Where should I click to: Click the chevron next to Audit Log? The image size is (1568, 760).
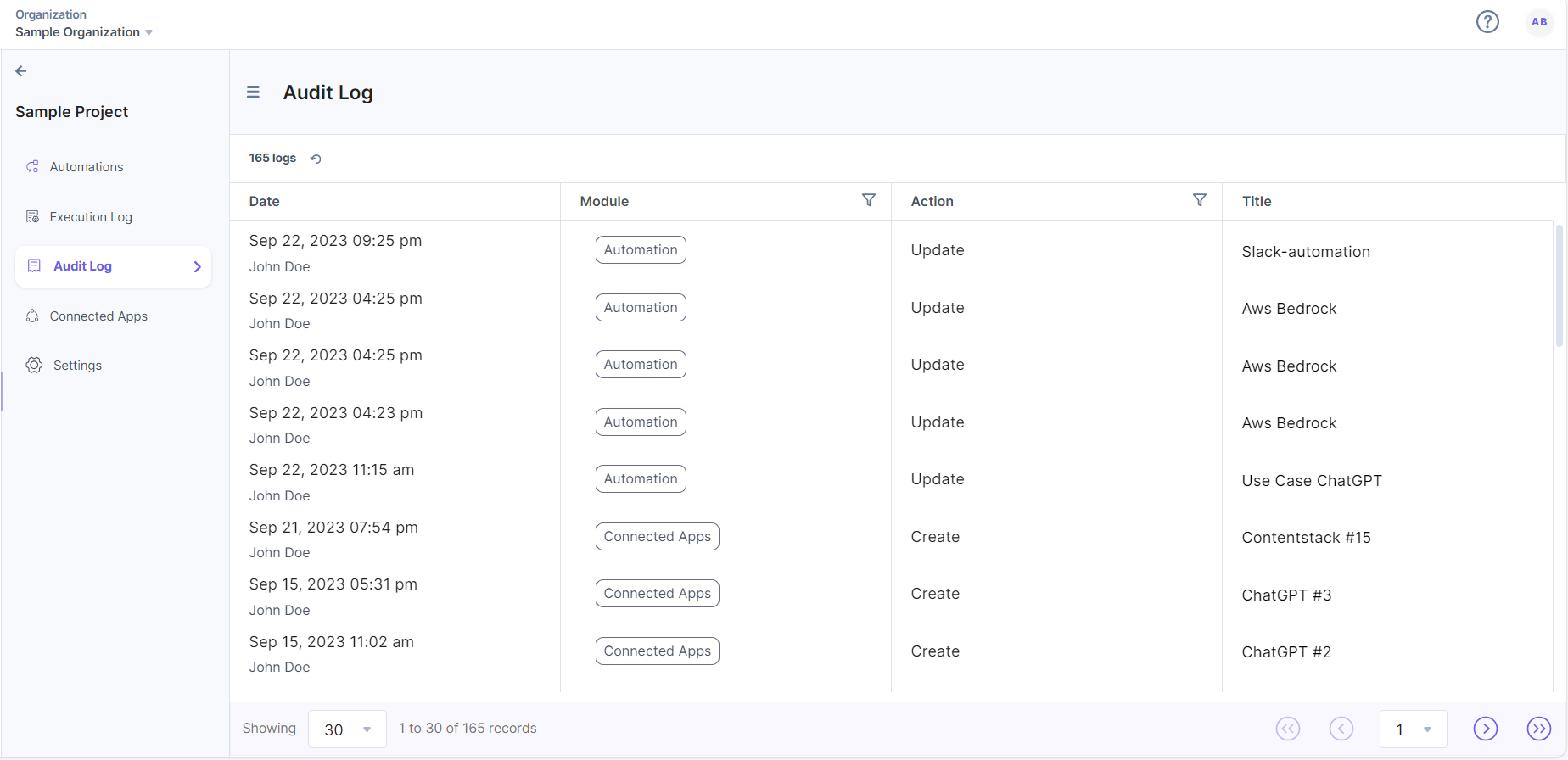point(198,267)
